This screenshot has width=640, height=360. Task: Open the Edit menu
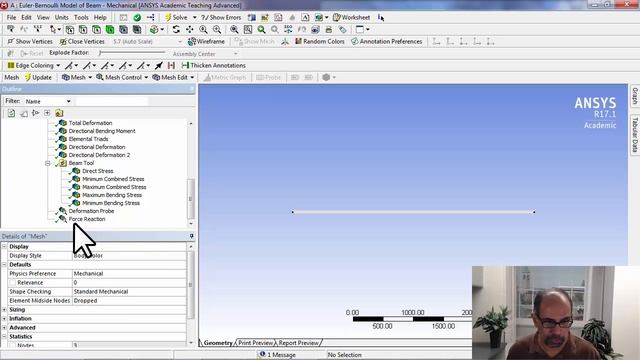pyautogui.click(x=26, y=18)
